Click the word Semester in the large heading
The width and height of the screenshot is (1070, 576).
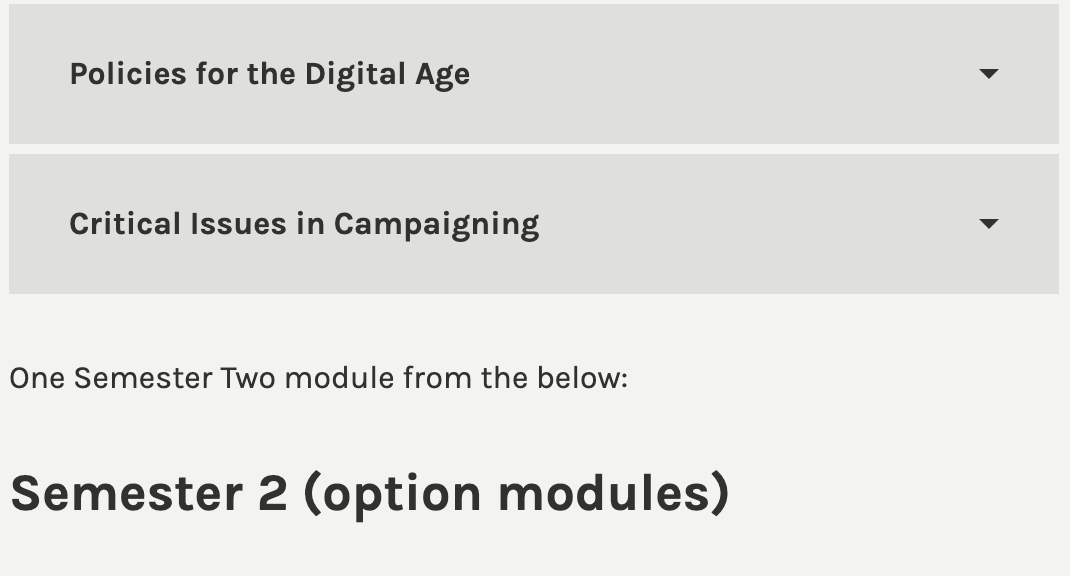click(127, 493)
